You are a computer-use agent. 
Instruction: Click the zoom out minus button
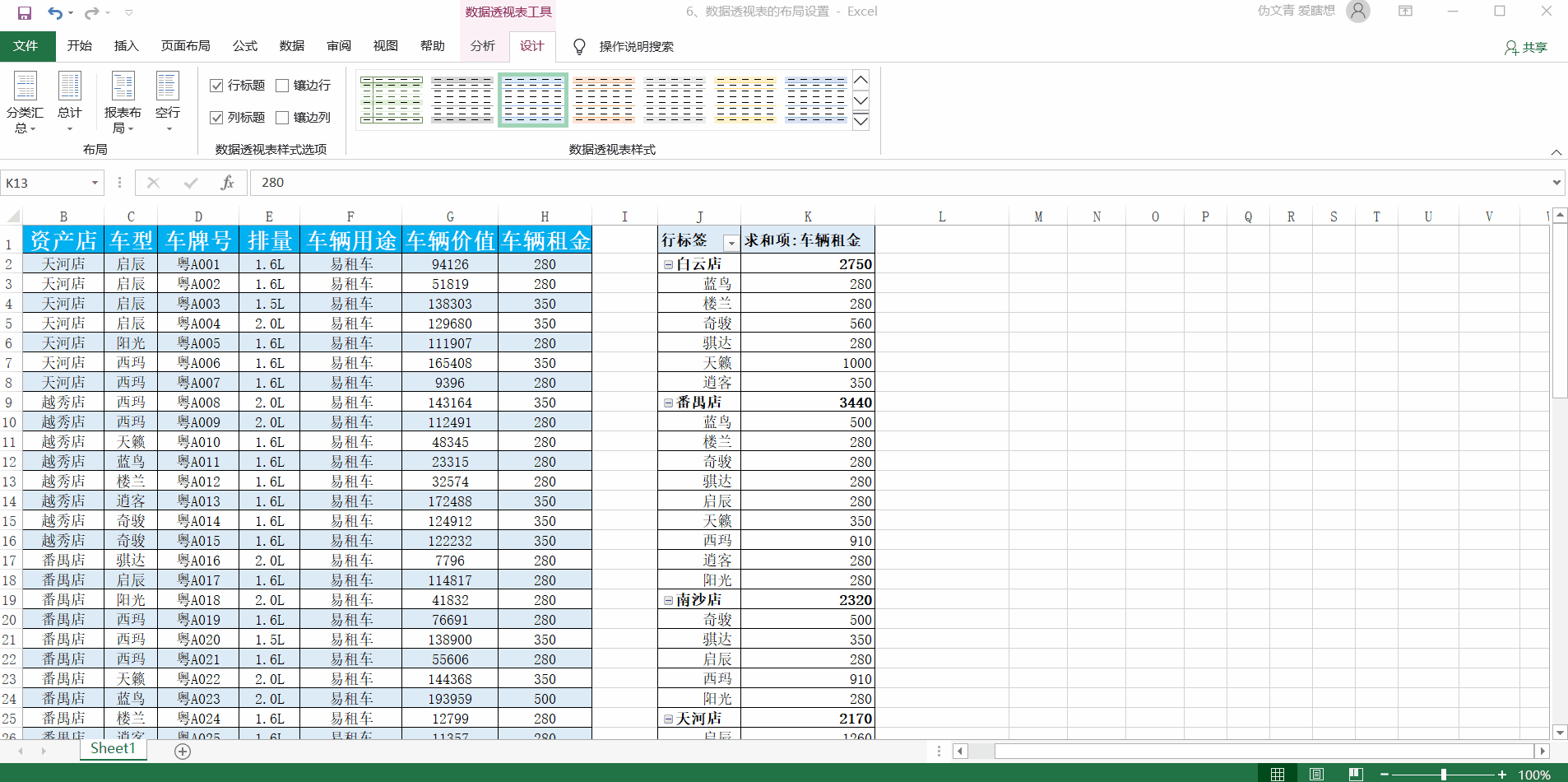click(x=1385, y=775)
